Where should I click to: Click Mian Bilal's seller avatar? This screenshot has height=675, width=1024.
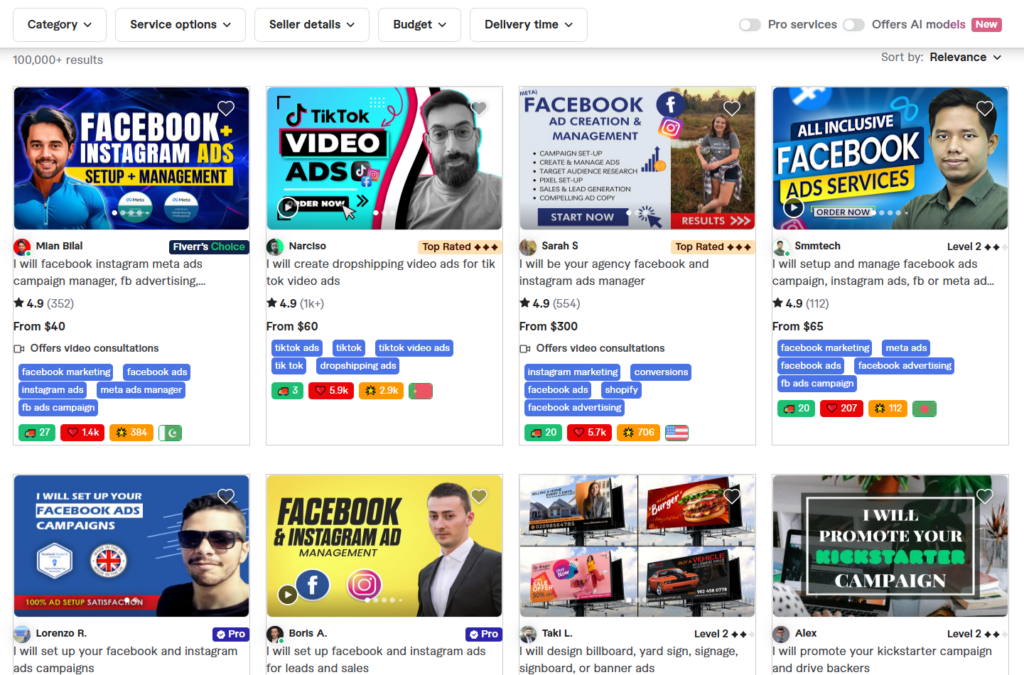point(22,247)
